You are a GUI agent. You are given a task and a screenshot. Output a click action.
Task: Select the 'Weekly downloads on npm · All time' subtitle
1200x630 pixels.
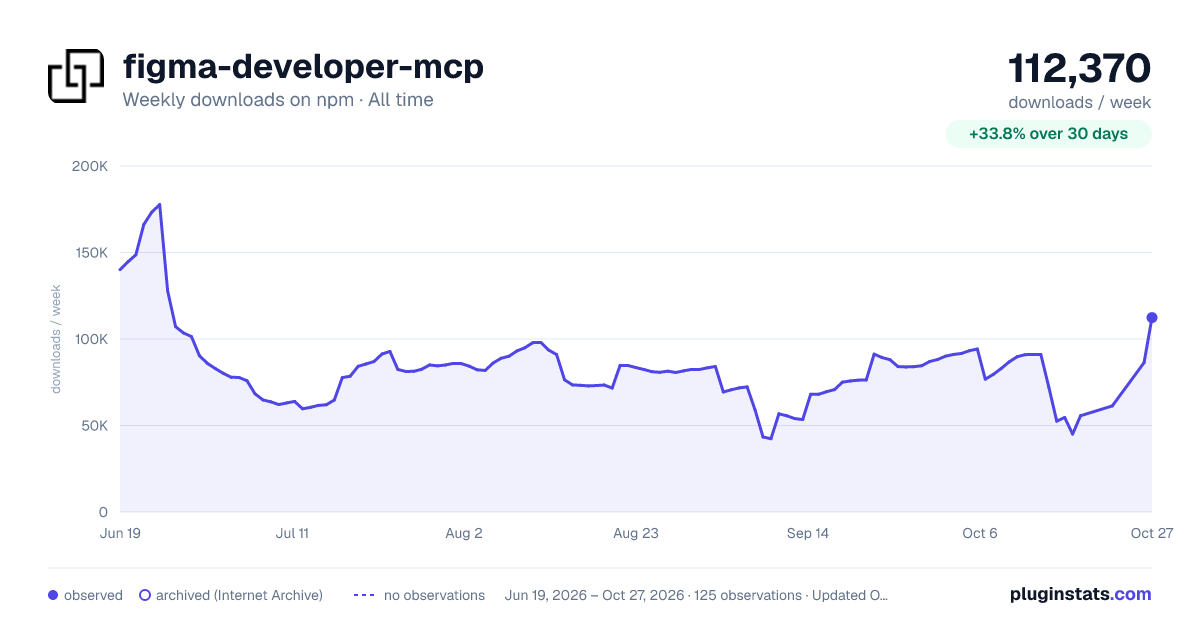(278, 100)
